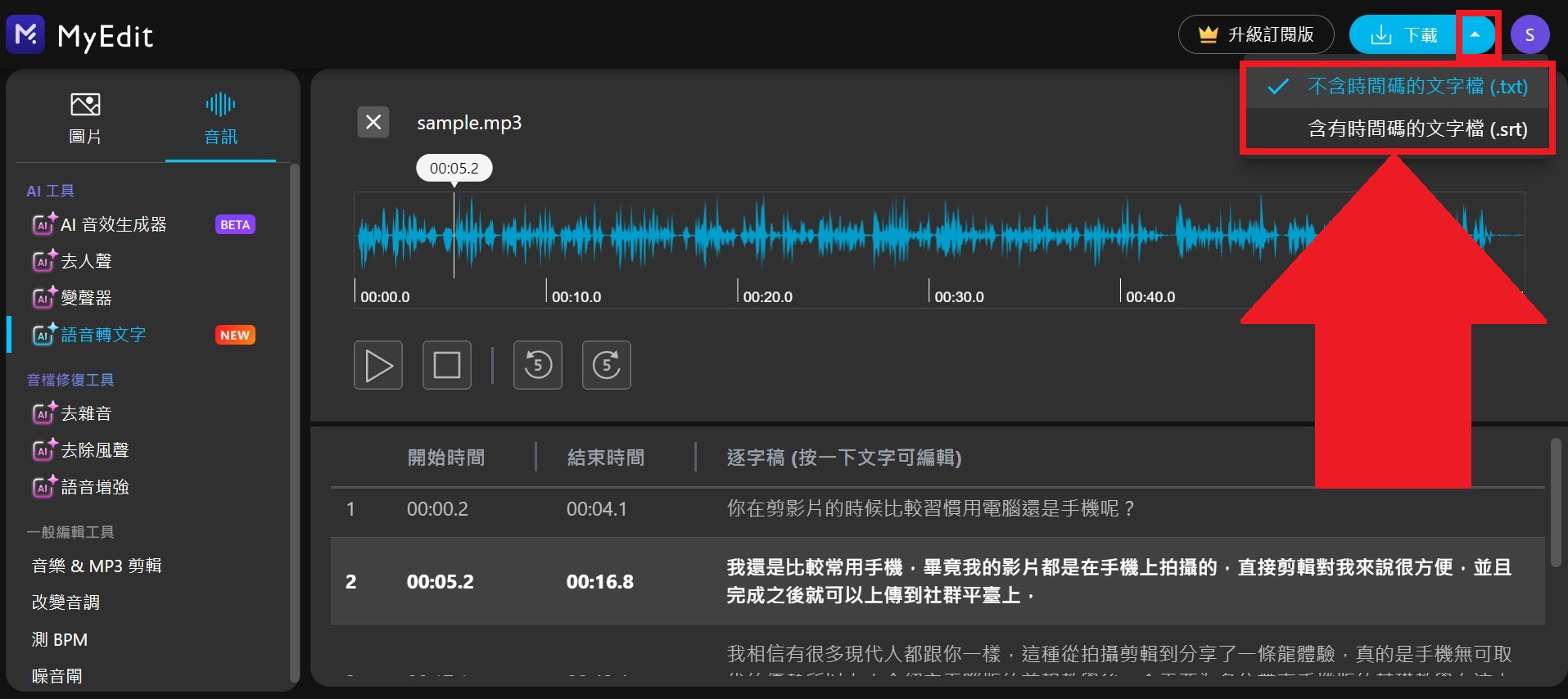
Task: Select 含有時間碼的文字檔 (.srt) option
Action: (1397, 129)
